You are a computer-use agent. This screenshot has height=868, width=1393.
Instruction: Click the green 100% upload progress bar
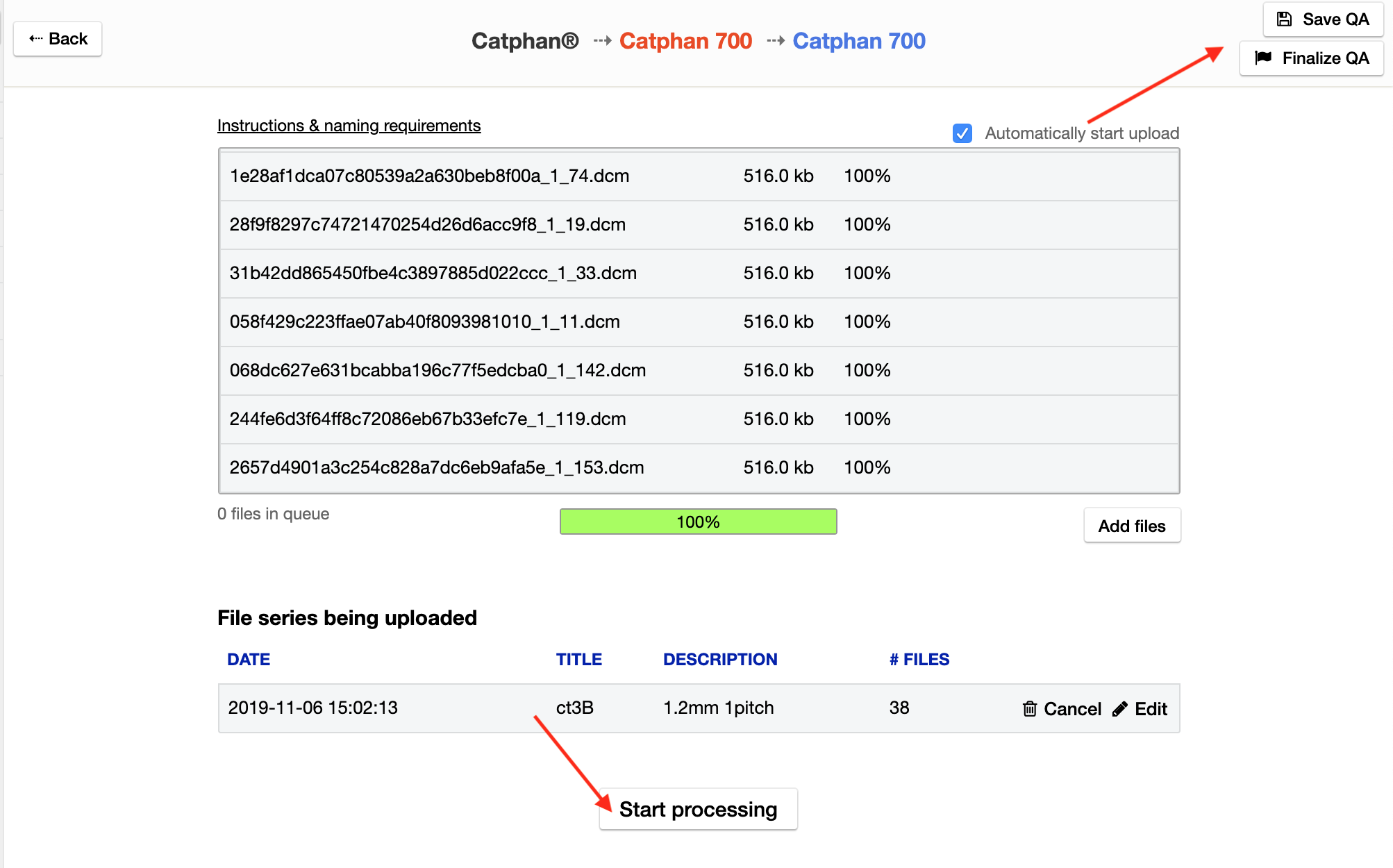tap(698, 522)
